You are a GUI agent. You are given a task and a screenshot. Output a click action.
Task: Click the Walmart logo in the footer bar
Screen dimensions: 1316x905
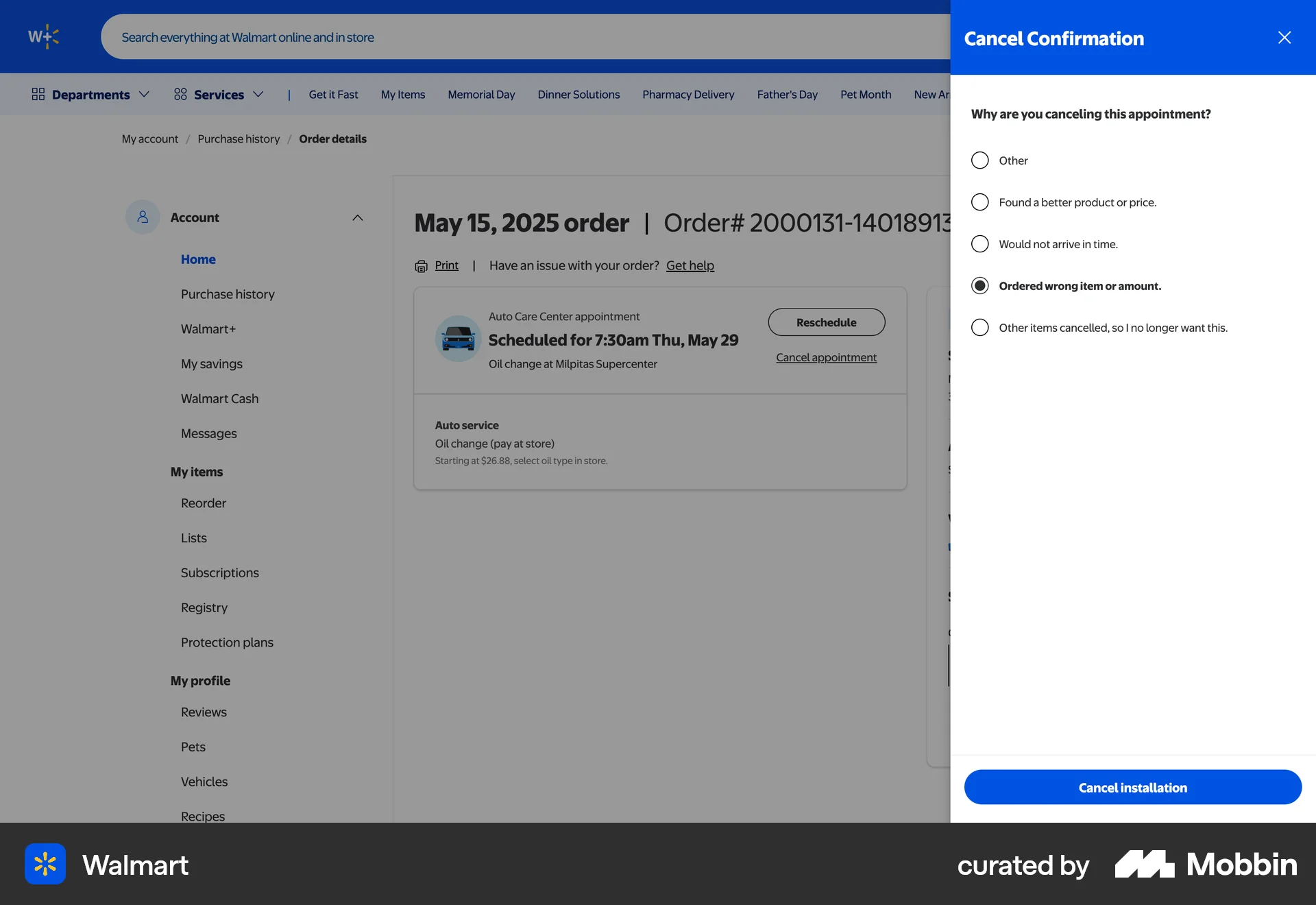click(45, 865)
